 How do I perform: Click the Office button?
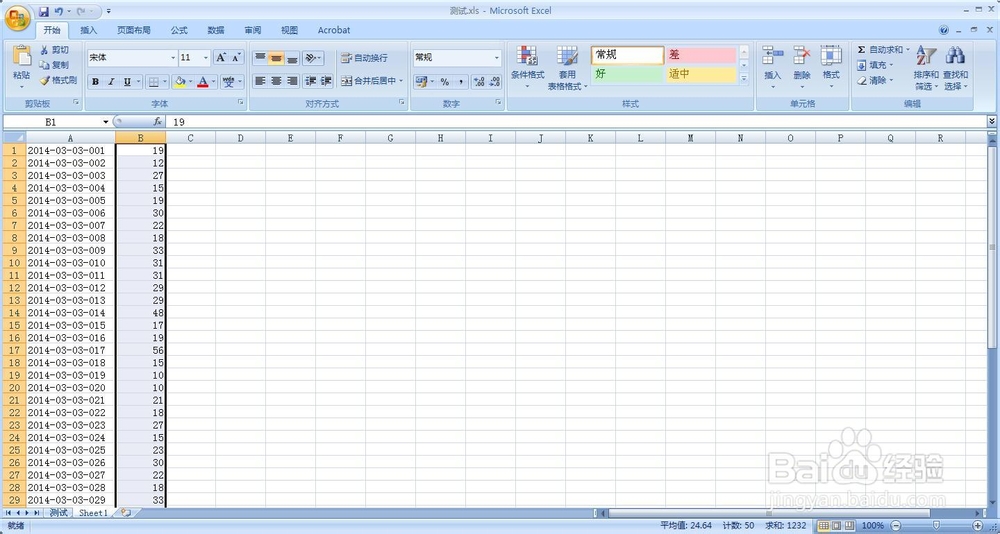click(x=17, y=17)
